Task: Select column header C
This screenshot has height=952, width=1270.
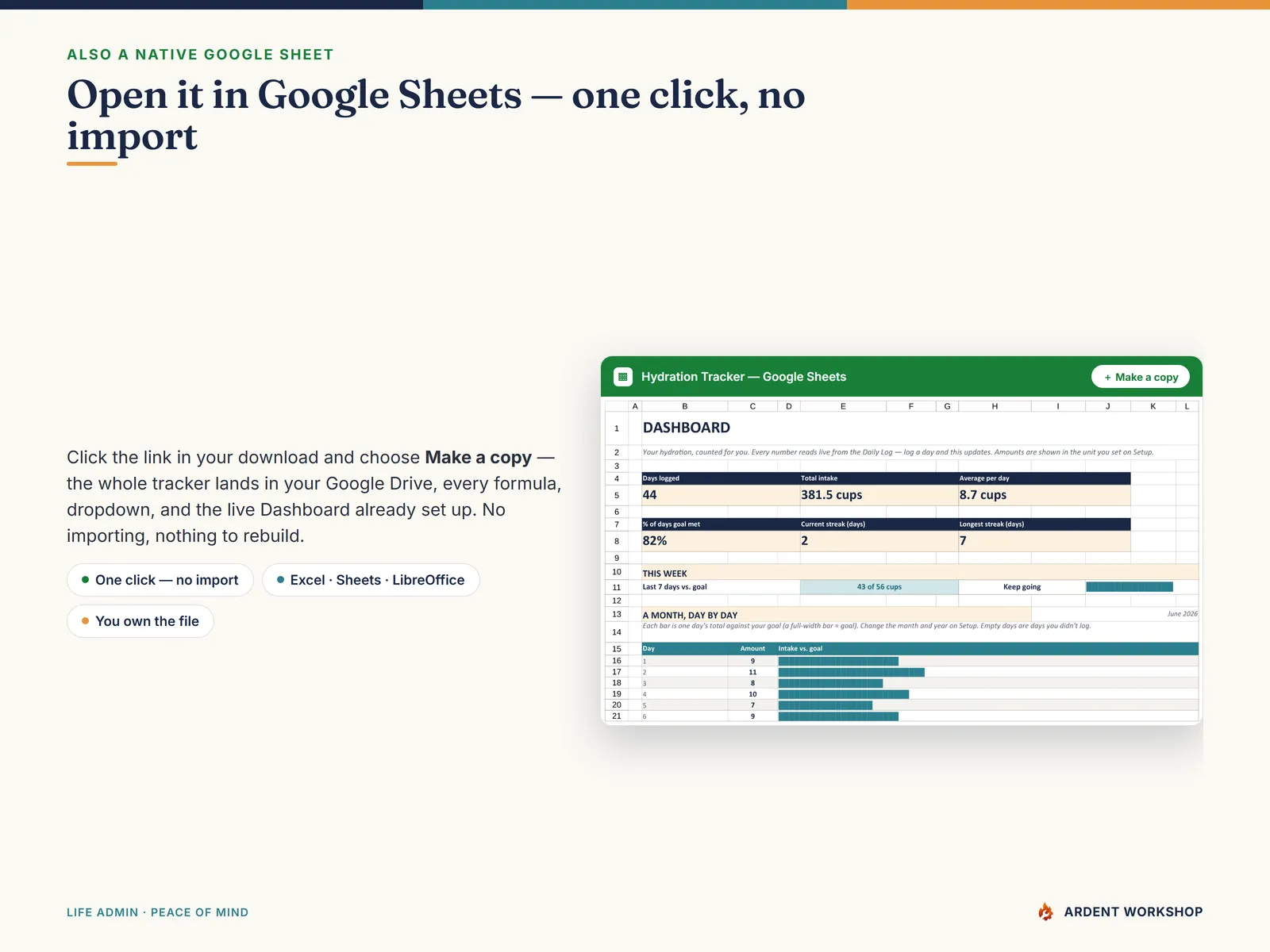Action: click(752, 406)
